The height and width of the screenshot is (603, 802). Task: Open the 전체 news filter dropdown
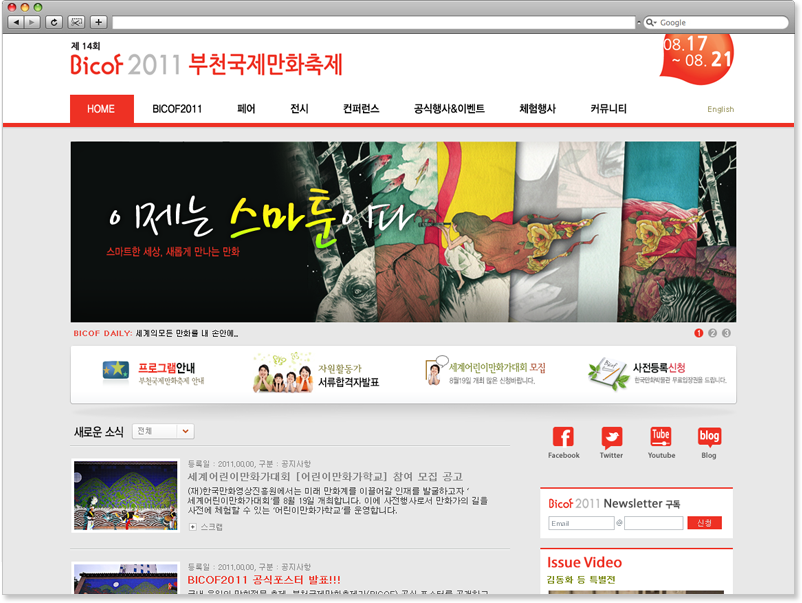point(163,431)
